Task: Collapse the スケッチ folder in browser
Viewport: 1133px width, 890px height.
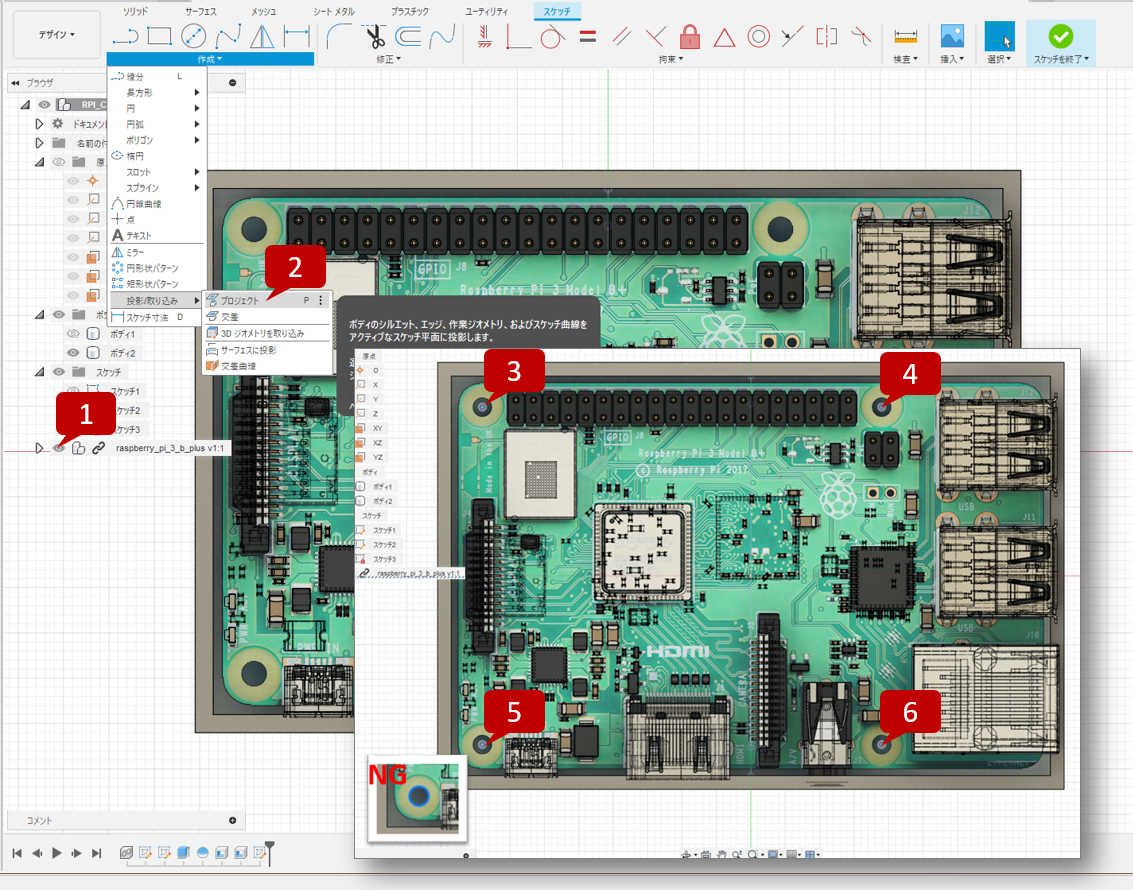Action: coord(40,372)
